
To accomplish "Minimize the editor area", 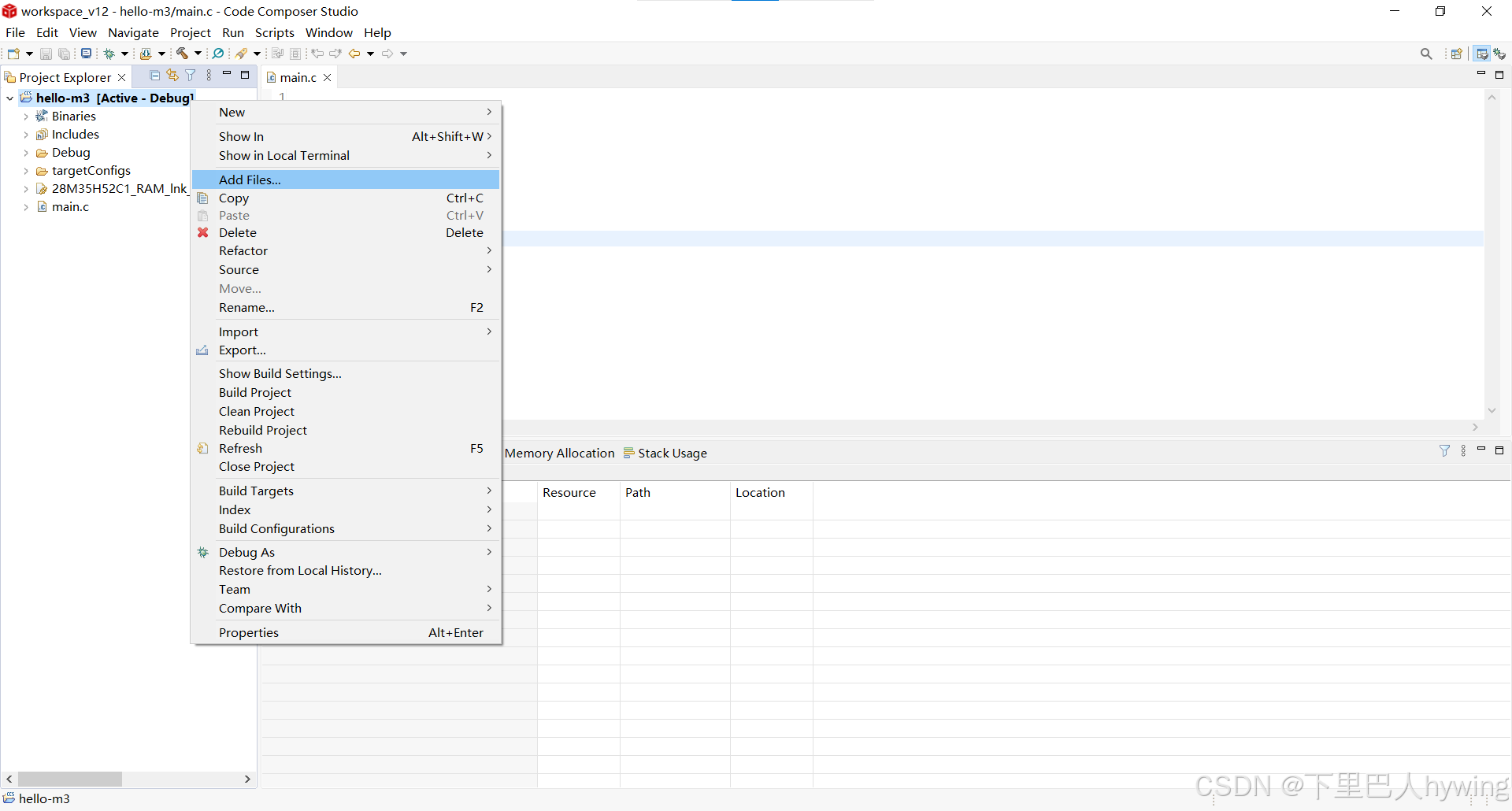I will 1480,74.
